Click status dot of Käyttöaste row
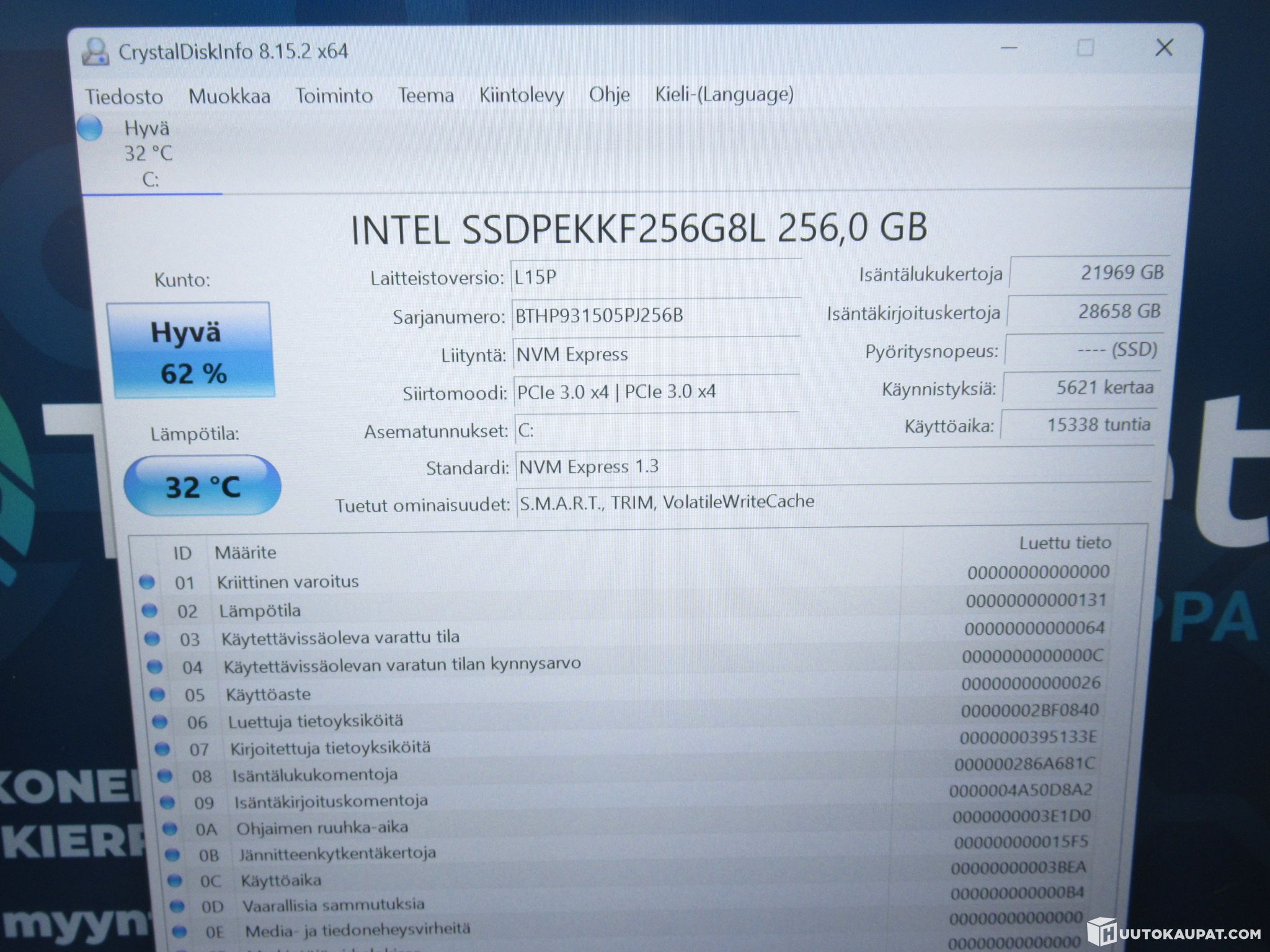 pos(157,694)
